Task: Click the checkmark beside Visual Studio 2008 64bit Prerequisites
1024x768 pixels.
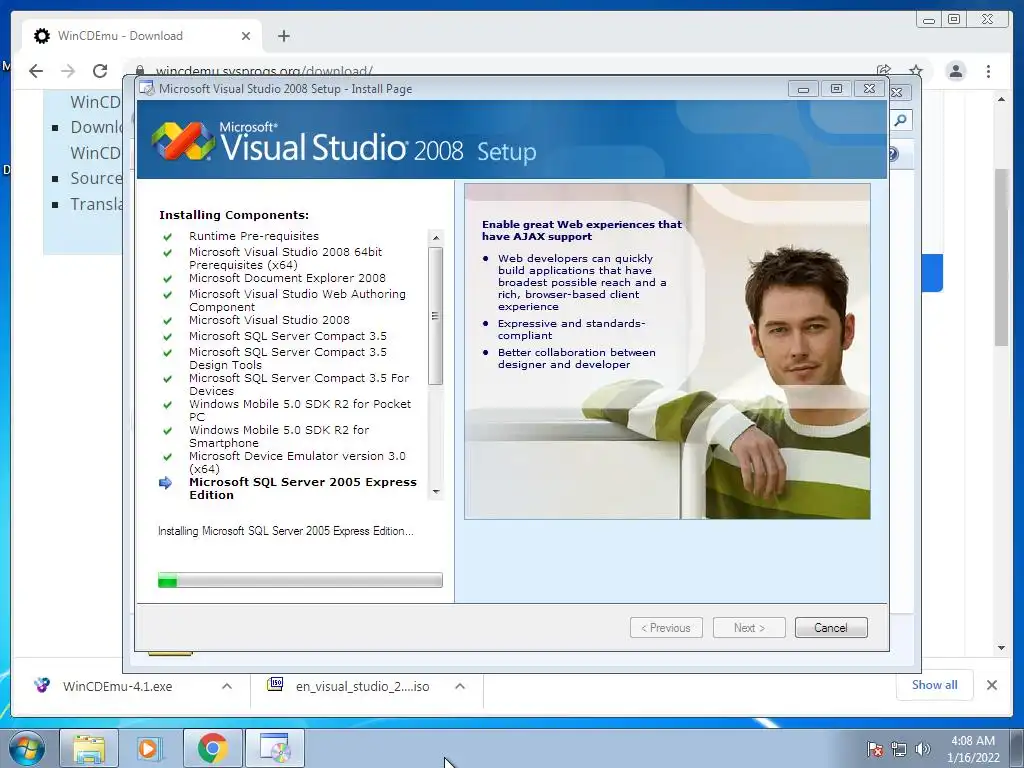Action: 168,253
